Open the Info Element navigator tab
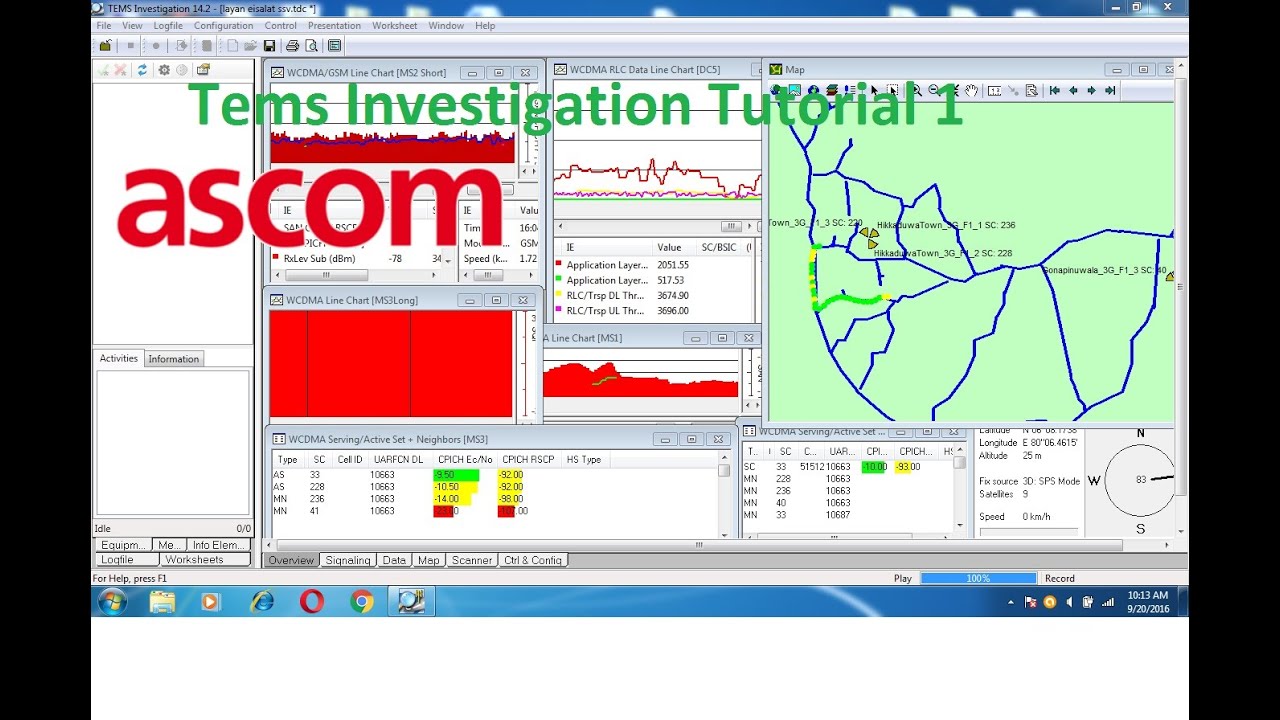Viewport: 1280px width, 720px height. coord(217,545)
